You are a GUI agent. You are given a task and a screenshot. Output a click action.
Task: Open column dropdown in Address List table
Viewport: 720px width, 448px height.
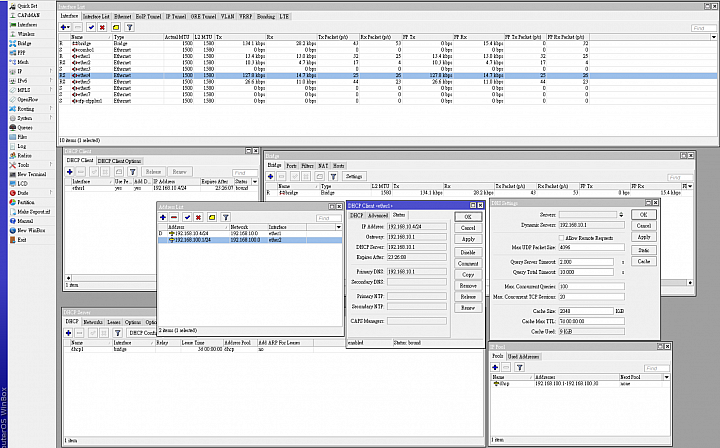point(338,227)
